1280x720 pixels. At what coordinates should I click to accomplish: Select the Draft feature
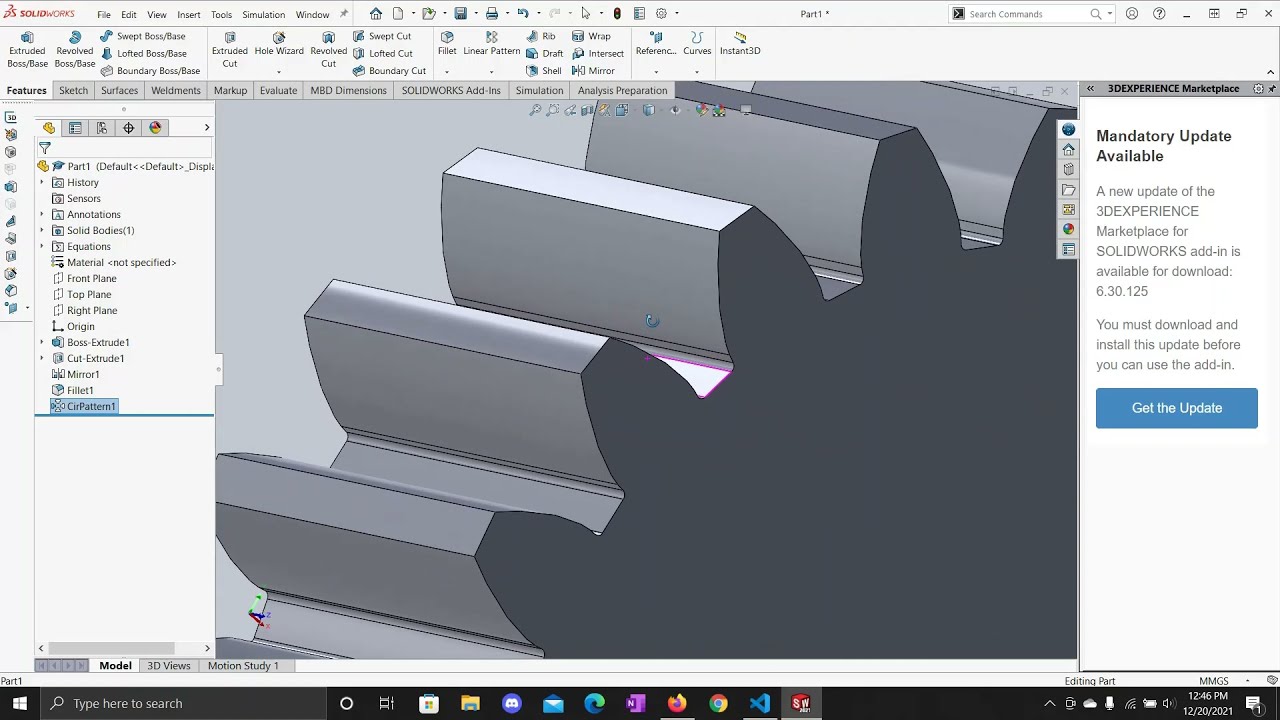[545, 53]
